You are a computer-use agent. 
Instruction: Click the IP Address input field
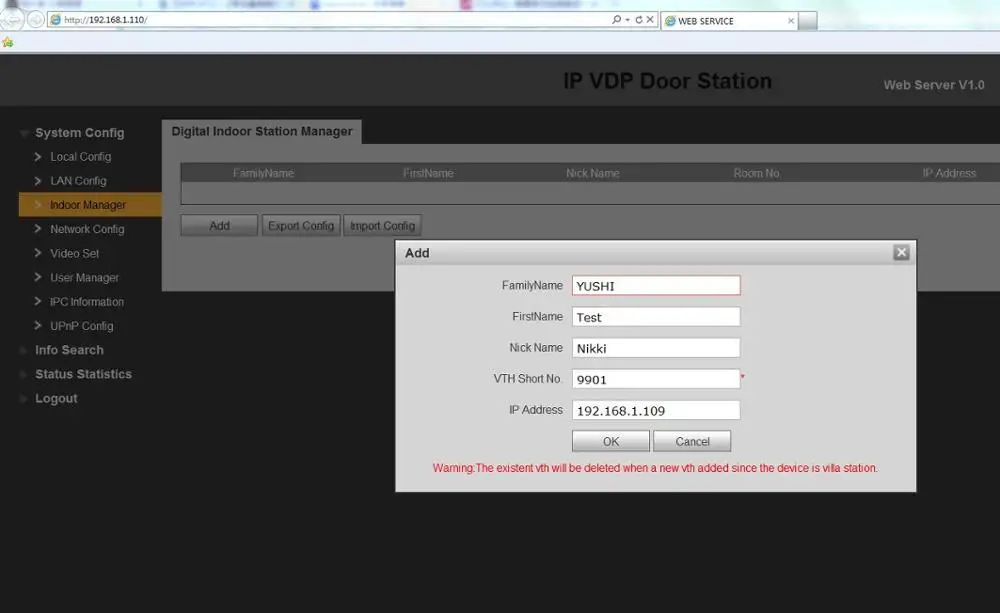click(x=656, y=410)
